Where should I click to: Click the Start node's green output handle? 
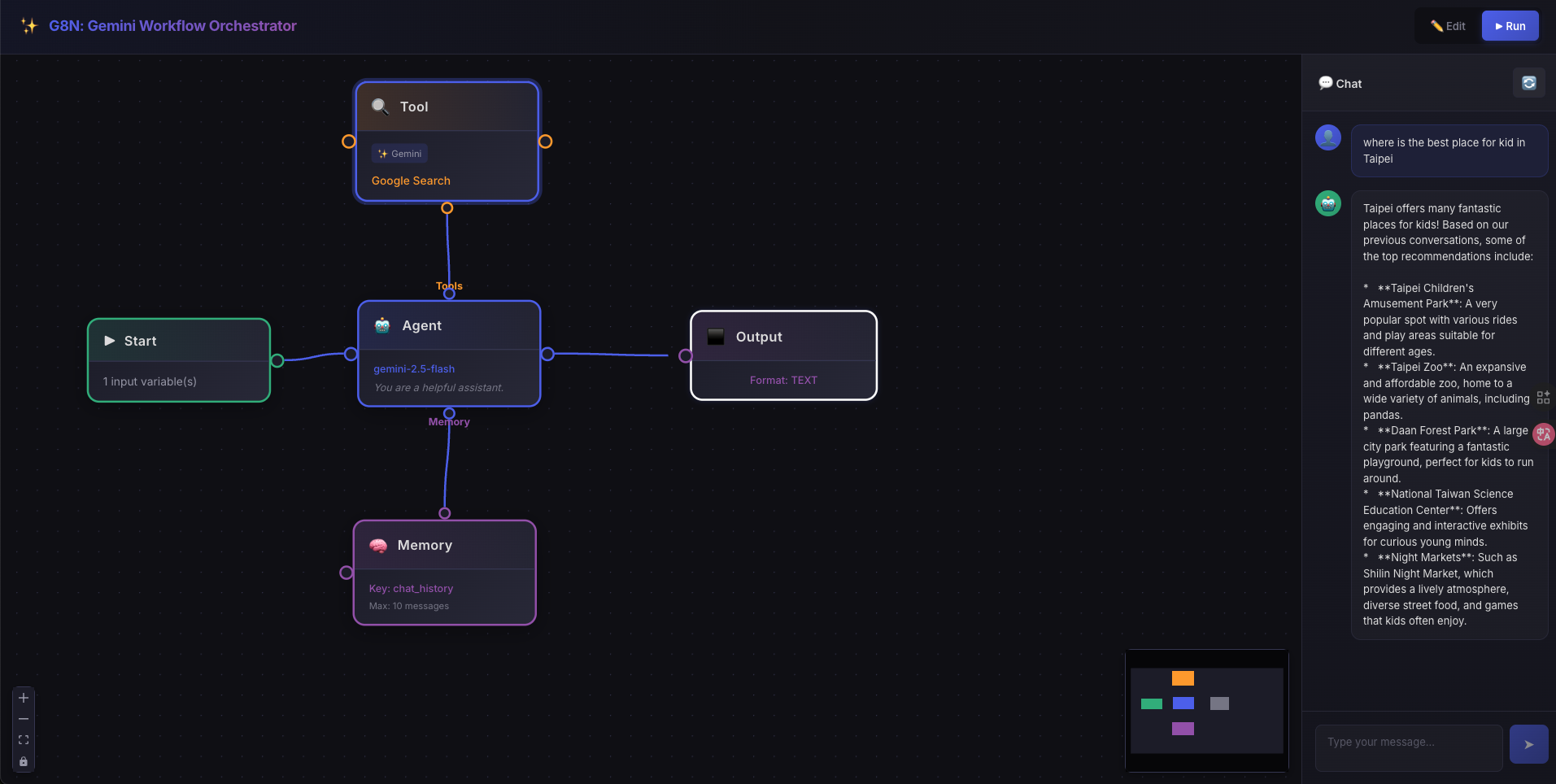point(277,360)
